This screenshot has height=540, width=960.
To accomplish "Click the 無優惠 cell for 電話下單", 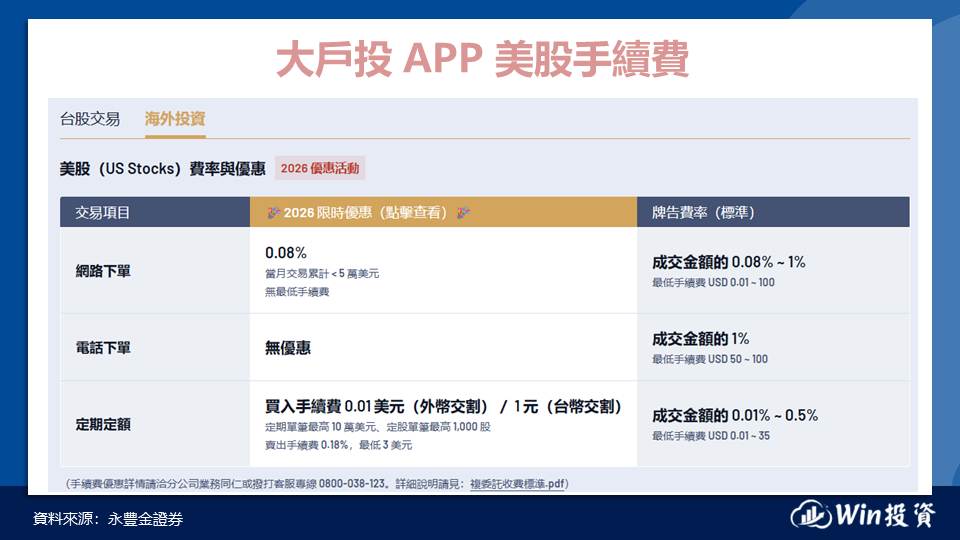I will click(x=287, y=347).
